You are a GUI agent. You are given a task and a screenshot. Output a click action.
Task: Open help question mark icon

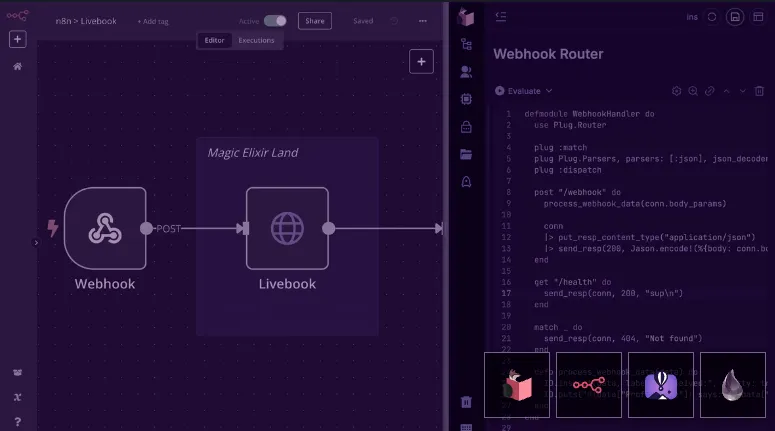click(x=17, y=422)
